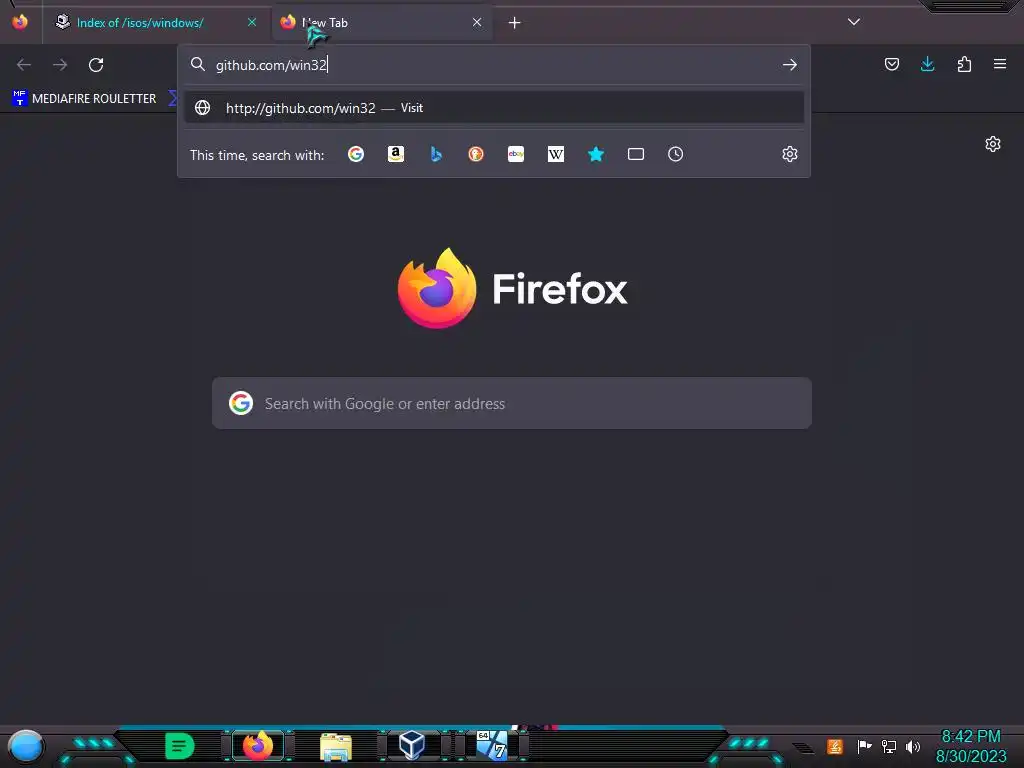Search this time with Google
Screen dimensions: 1024x768
click(x=356, y=154)
